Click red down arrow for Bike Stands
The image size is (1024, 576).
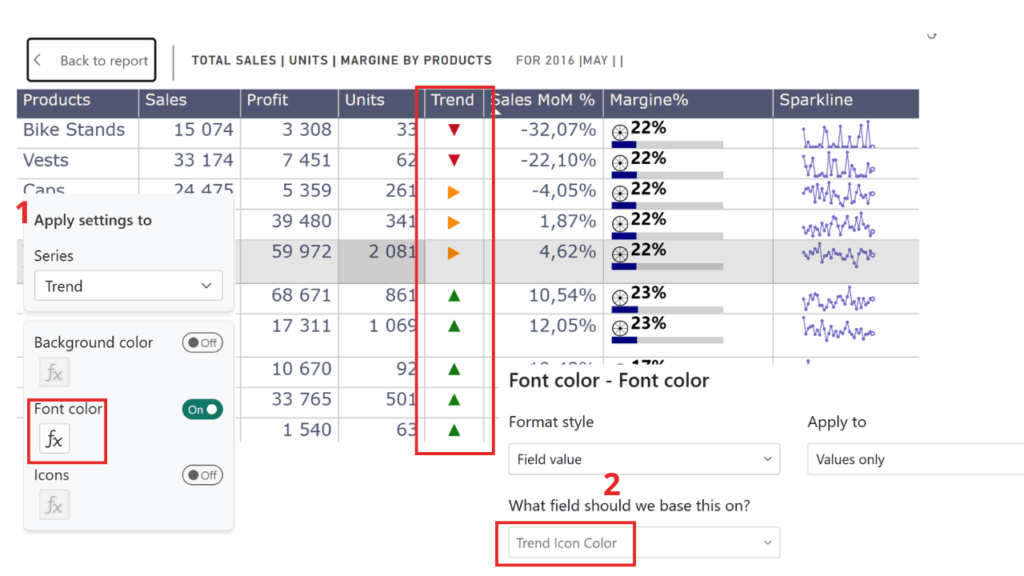point(454,130)
